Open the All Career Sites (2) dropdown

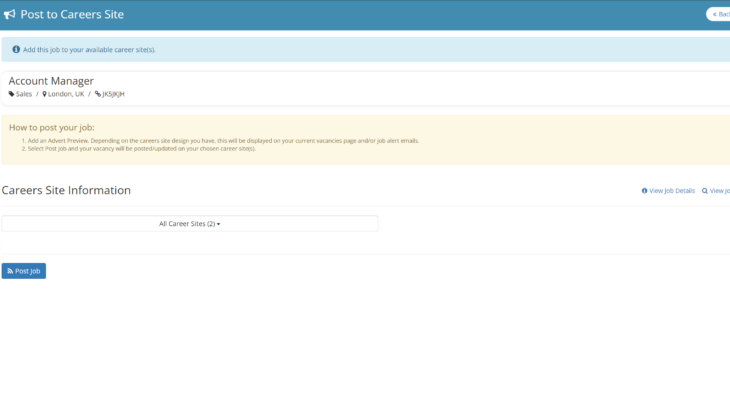pos(189,224)
